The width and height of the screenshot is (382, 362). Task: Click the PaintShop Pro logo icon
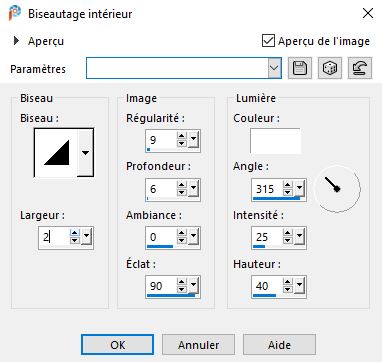(15, 13)
